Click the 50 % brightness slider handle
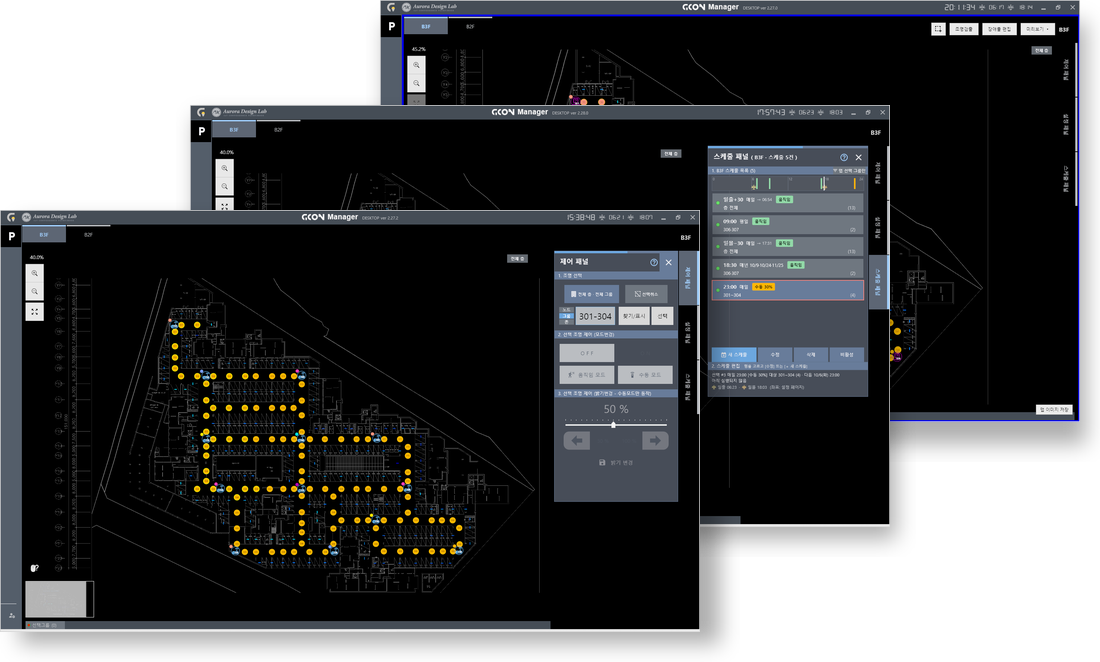Screen dimensions: 1100x662 pos(613,424)
